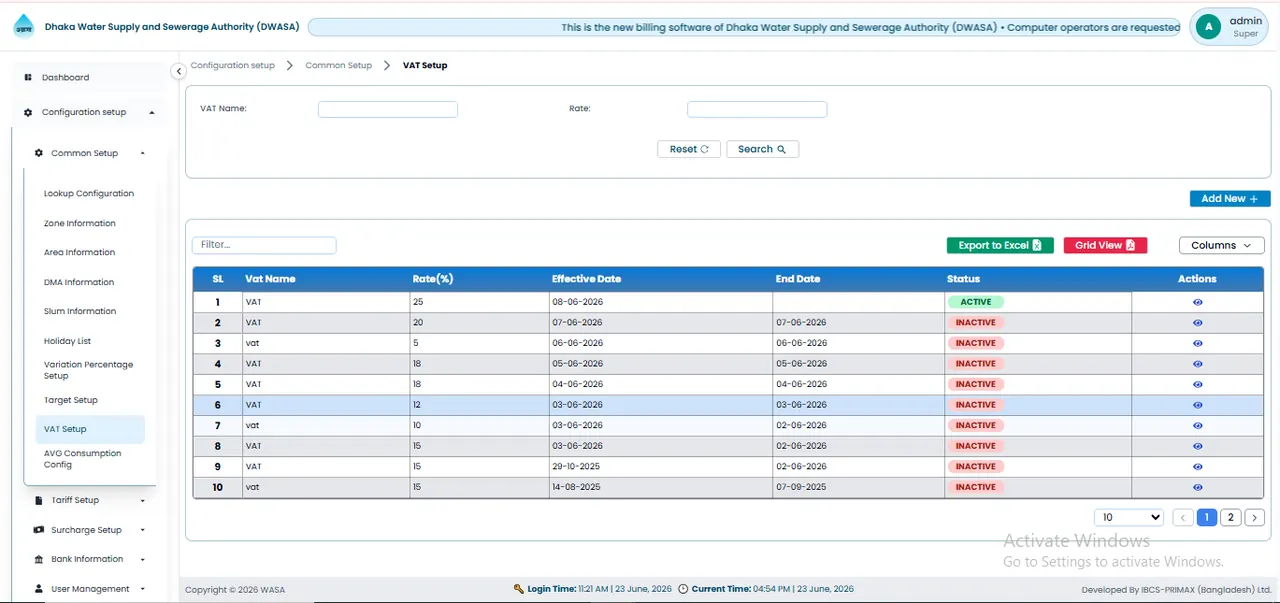Screen dimensions: 1280x603
Task: Click the ACTIVE status badge
Action: (976, 302)
